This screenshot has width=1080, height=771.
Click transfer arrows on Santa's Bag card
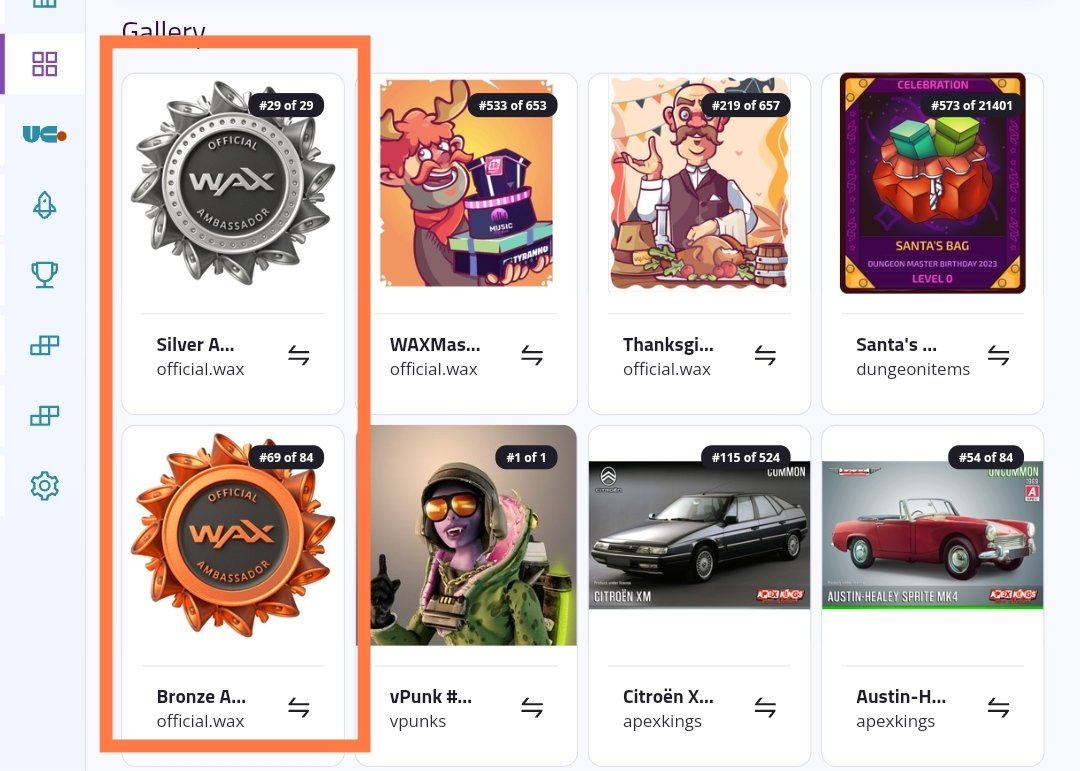pyautogui.click(x=998, y=356)
